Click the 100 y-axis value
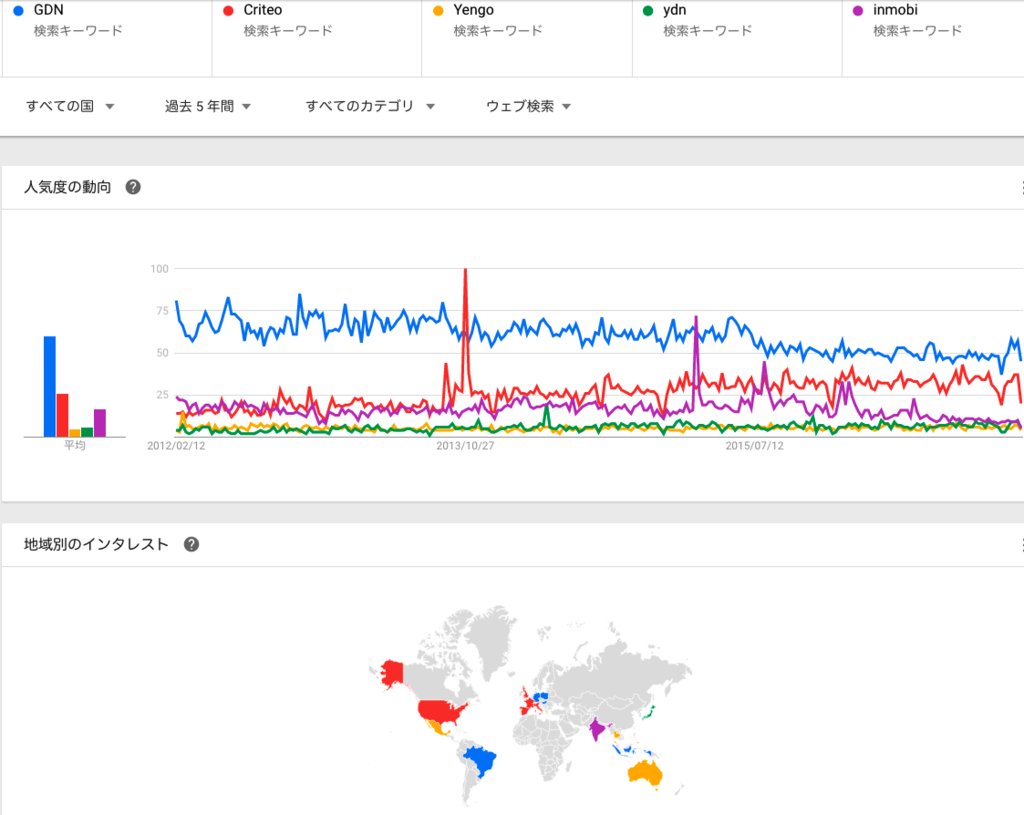Screen dimensions: 1024x815 point(159,268)
